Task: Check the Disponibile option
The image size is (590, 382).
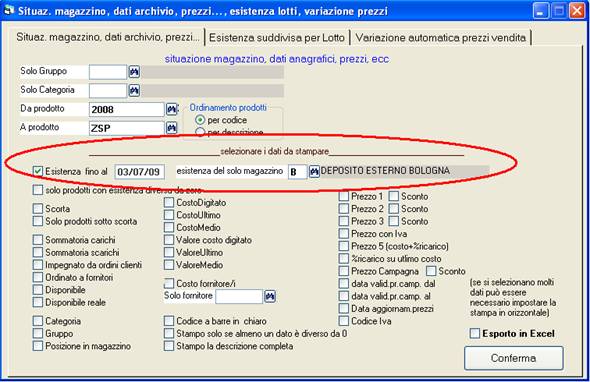Action: point(38,290)
